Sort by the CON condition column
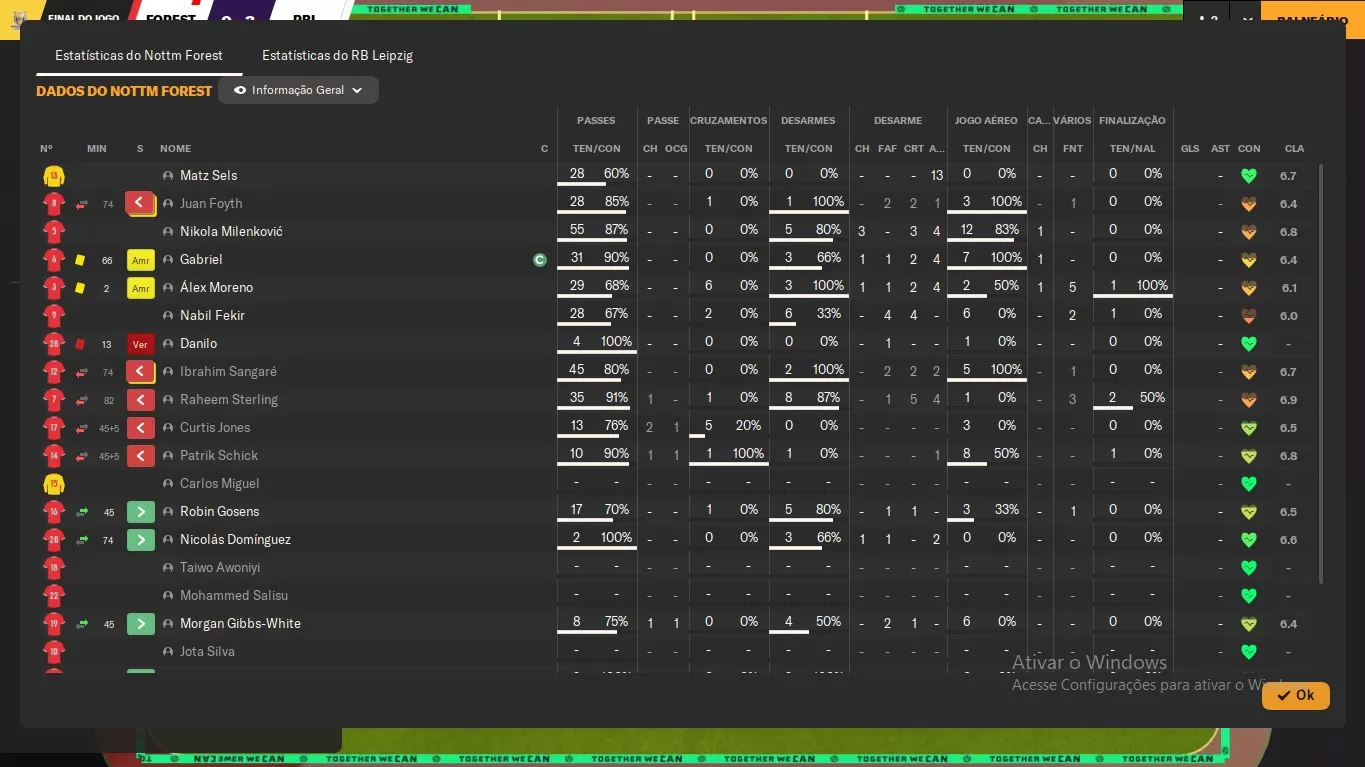The image size is (1365, 767). point(1249,149)
